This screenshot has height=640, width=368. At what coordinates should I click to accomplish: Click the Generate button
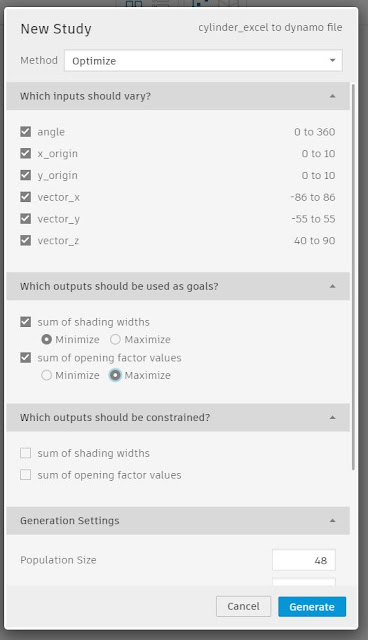pos(312,607)
